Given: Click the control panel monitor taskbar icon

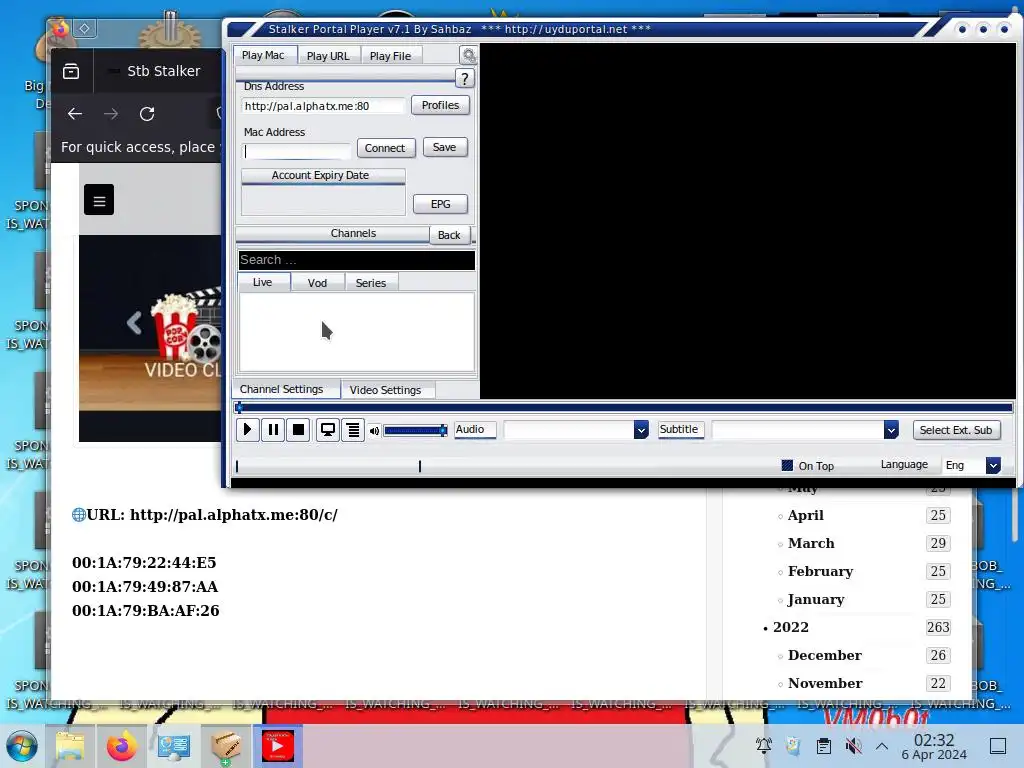Looking at the screenshot, I should point(174,746).
